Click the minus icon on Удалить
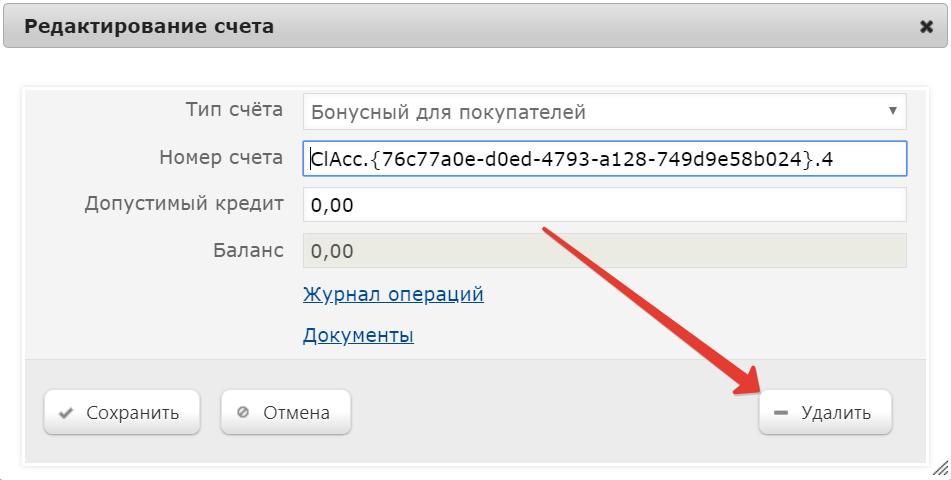Viewport: 951px width, 480px height. (x=781, y=413)
